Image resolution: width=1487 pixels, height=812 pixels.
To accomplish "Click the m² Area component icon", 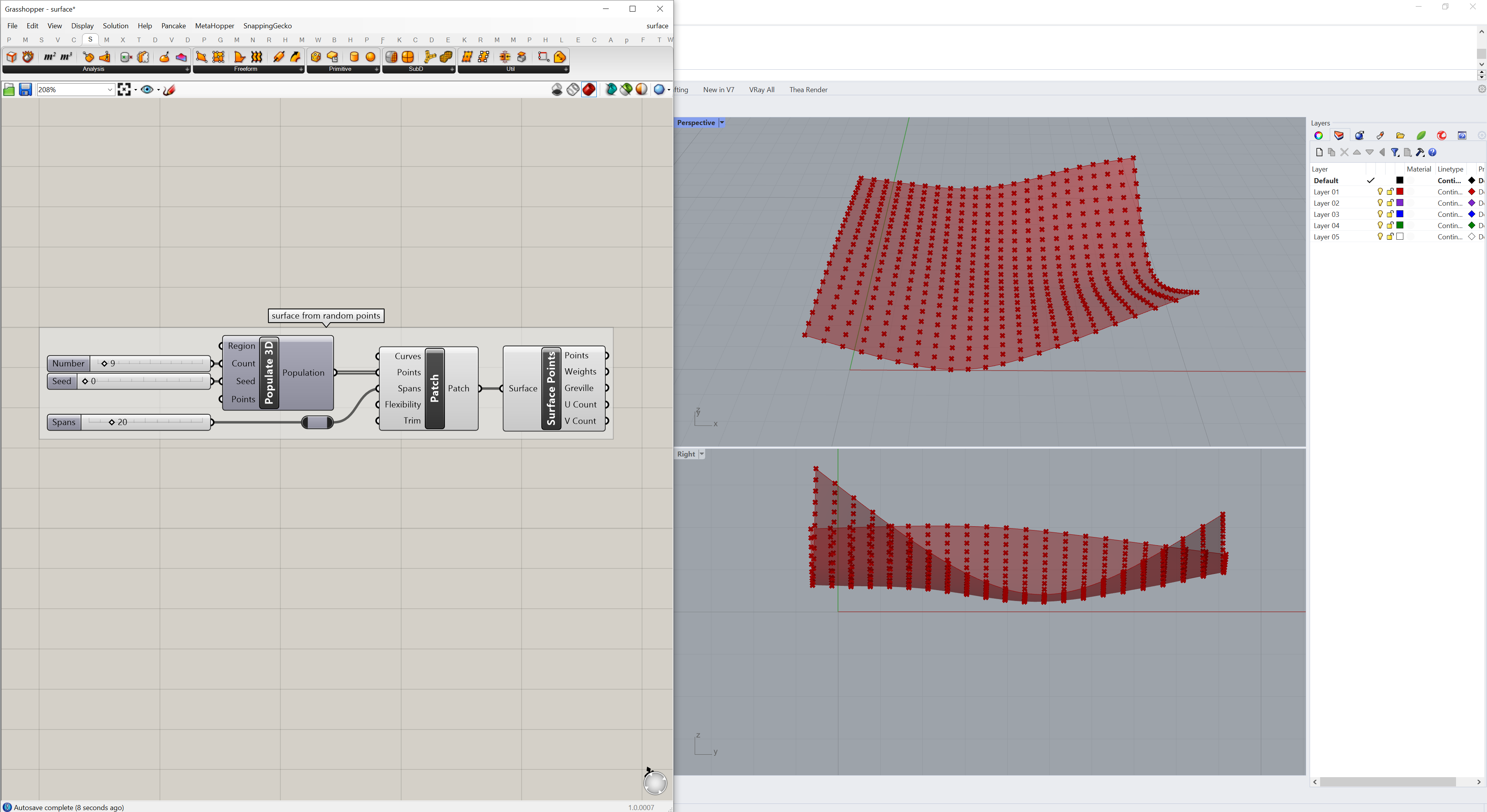I will (50, 57).
